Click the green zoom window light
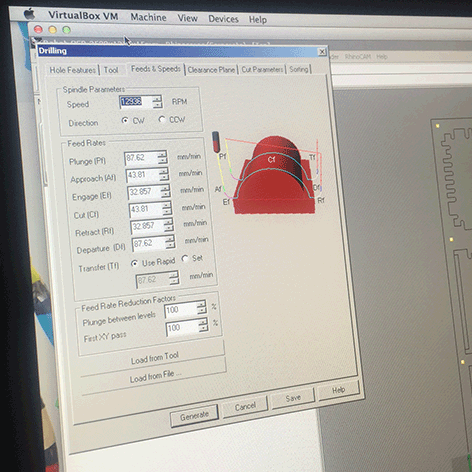This screenshot has height=472, width=472. pos(66,30)
